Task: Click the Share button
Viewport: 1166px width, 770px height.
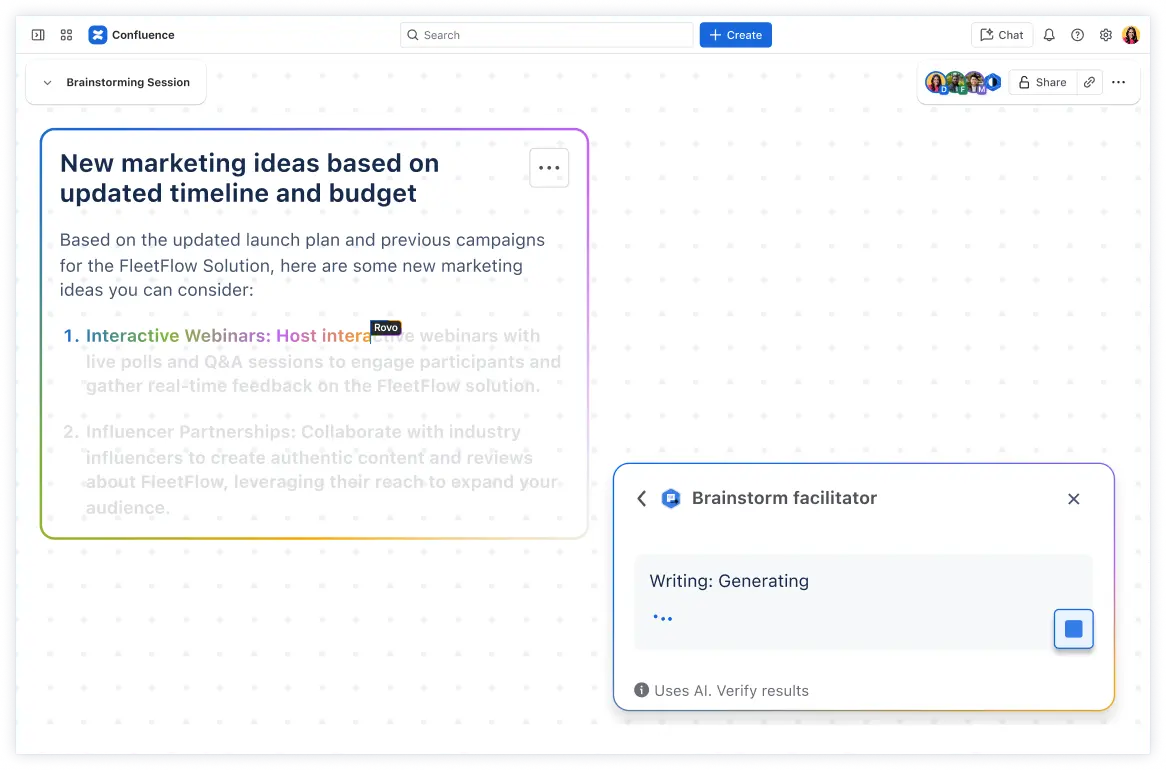Action: point(1041,83)
